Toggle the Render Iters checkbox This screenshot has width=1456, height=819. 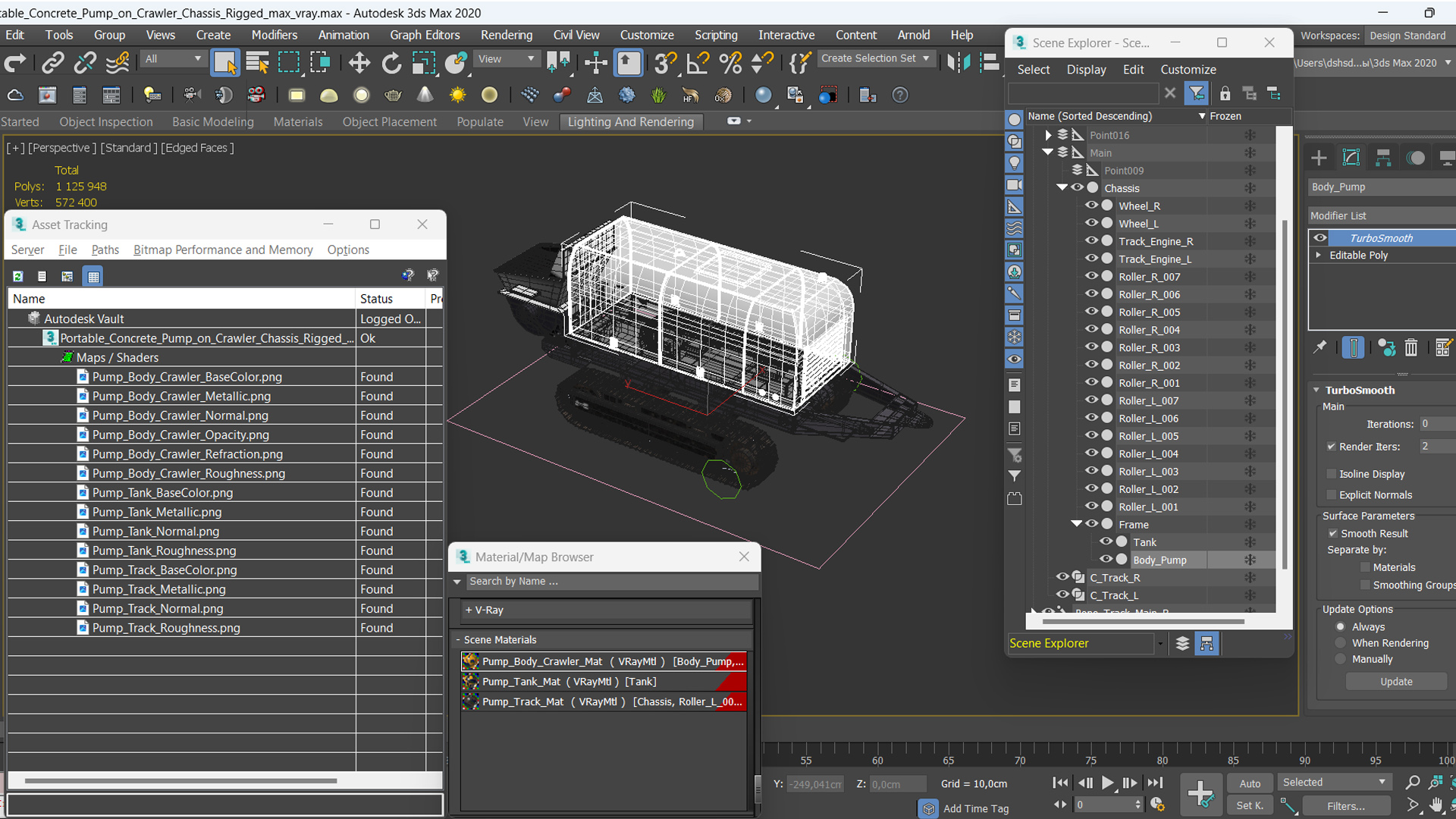1331,447
